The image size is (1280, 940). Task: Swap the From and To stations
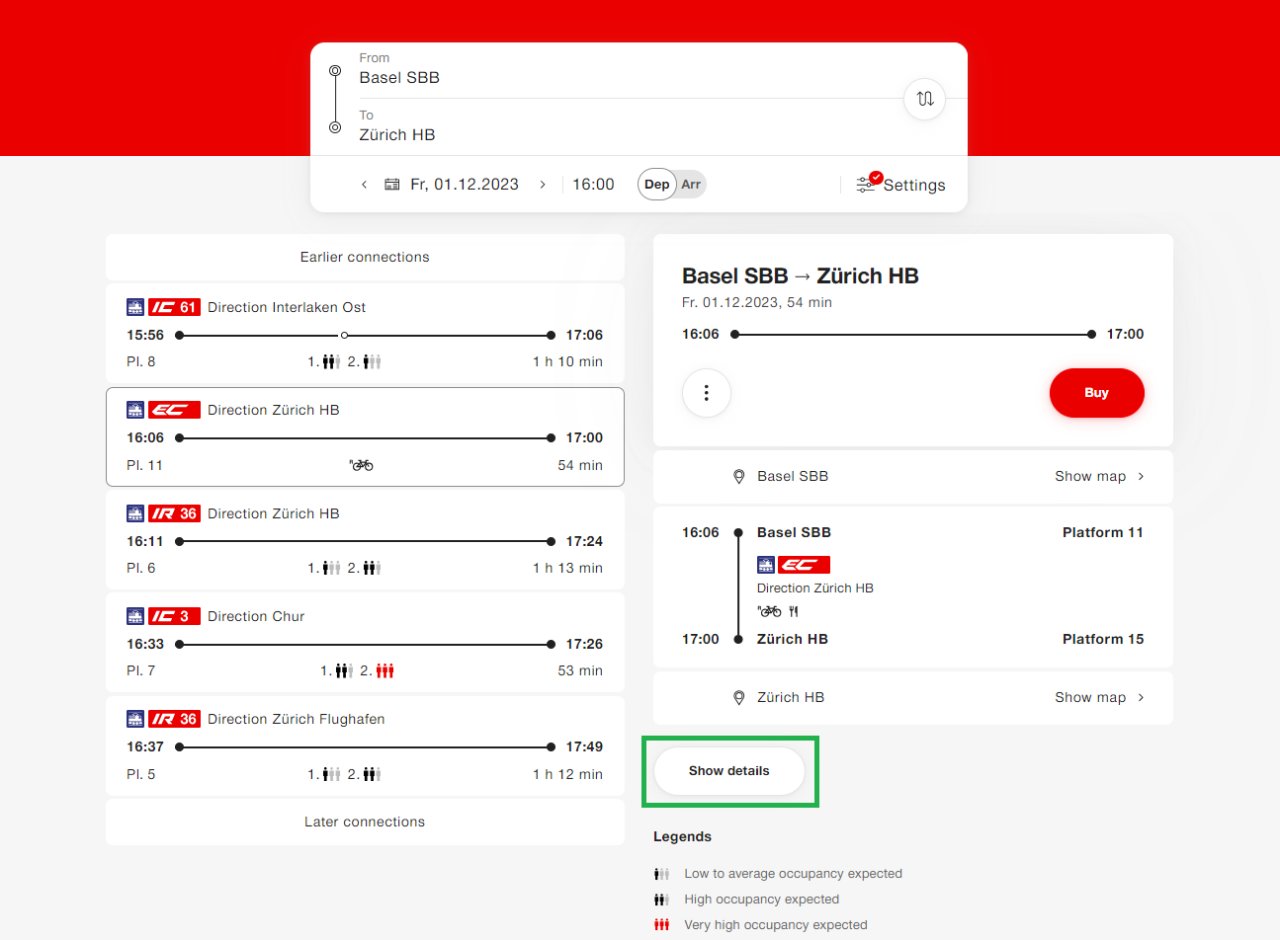924,99
